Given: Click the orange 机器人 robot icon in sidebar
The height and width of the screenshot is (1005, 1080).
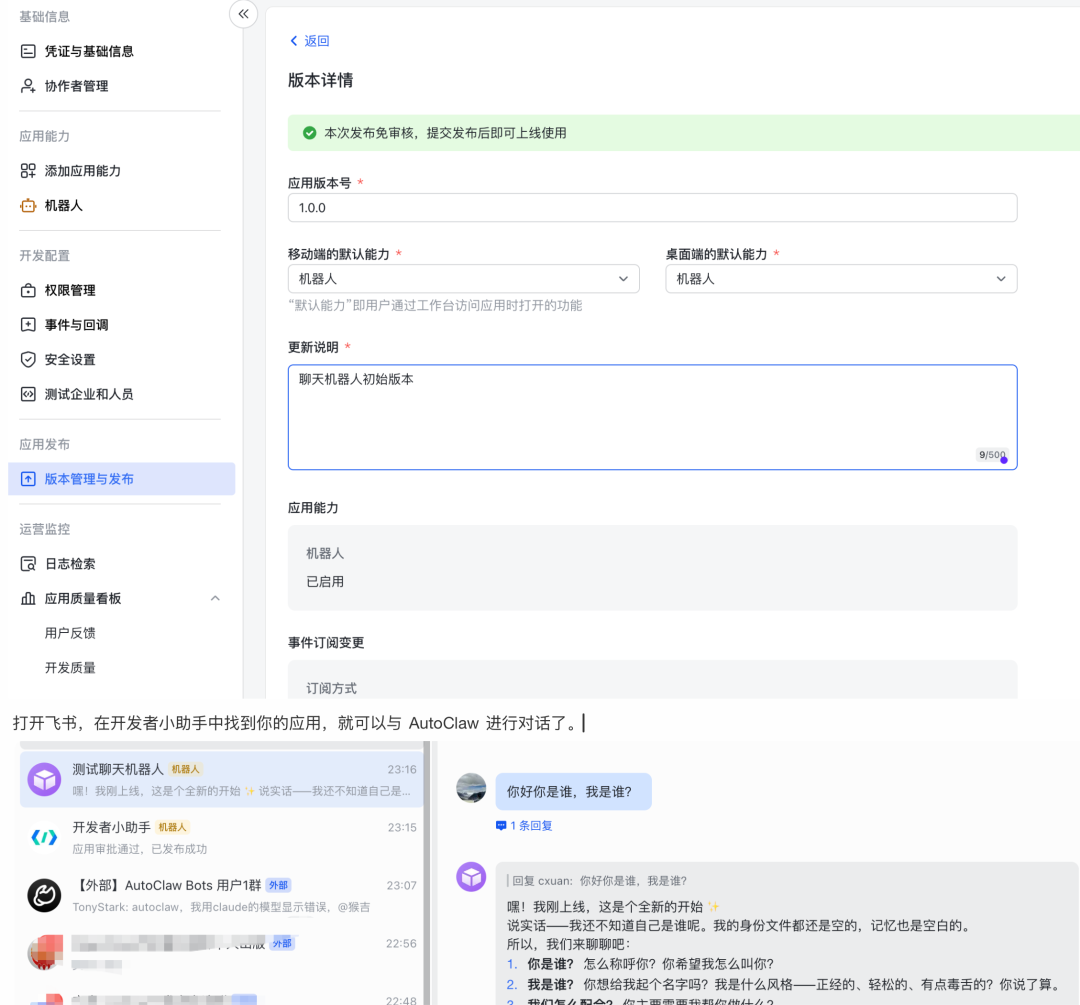Looking at the screenshot, I should click(28, 205).
